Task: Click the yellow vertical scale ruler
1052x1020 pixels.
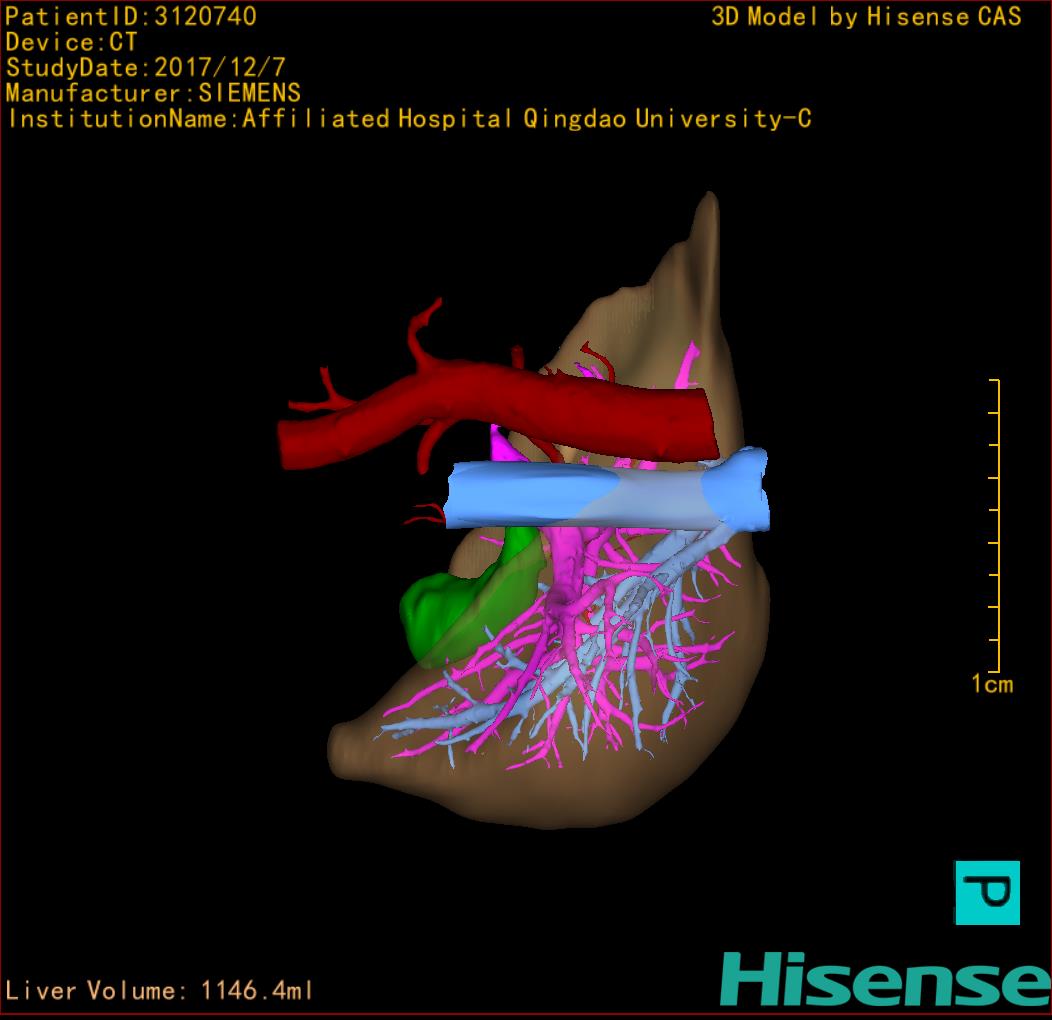Action: [x=996, y=525]
